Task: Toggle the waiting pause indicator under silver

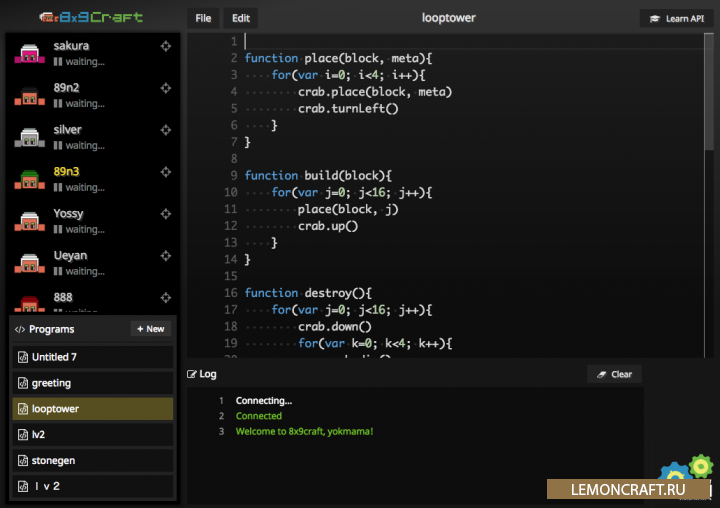Action: (x=59, y=146)
